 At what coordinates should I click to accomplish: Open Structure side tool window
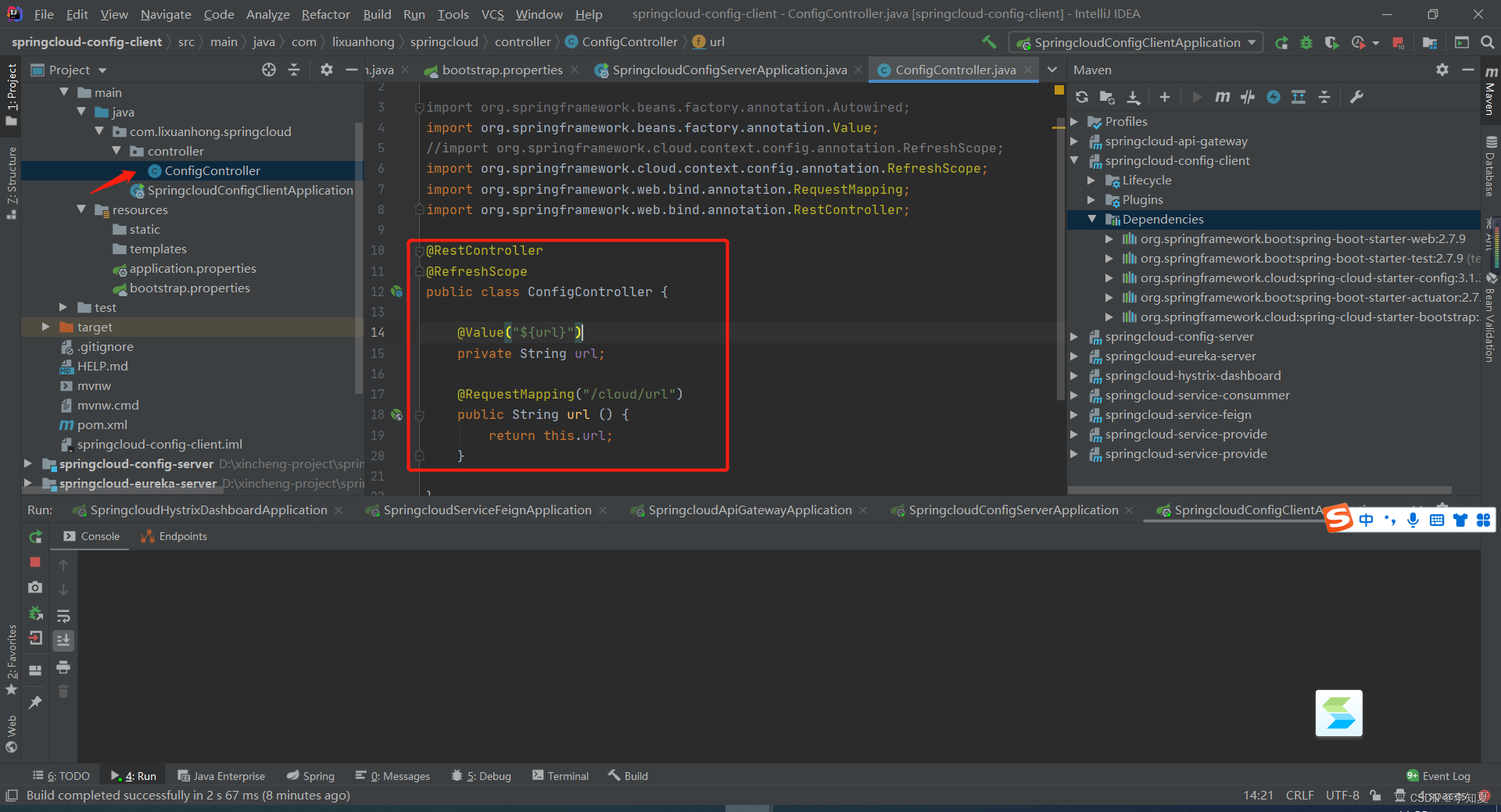[11, 183]
